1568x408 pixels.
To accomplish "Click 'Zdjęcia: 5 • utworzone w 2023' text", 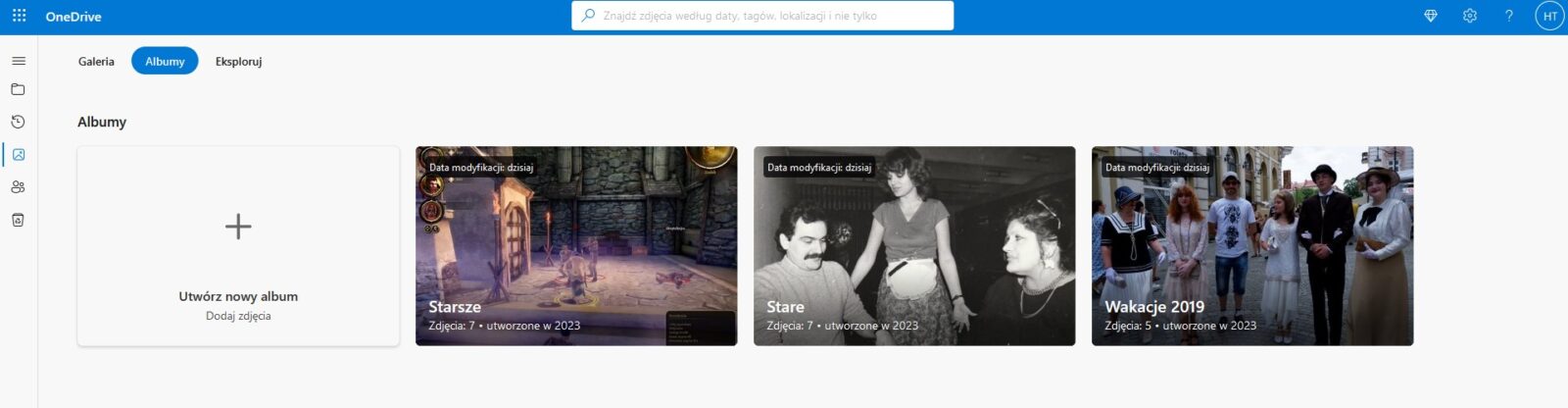I will click(x=1180, y=326).
